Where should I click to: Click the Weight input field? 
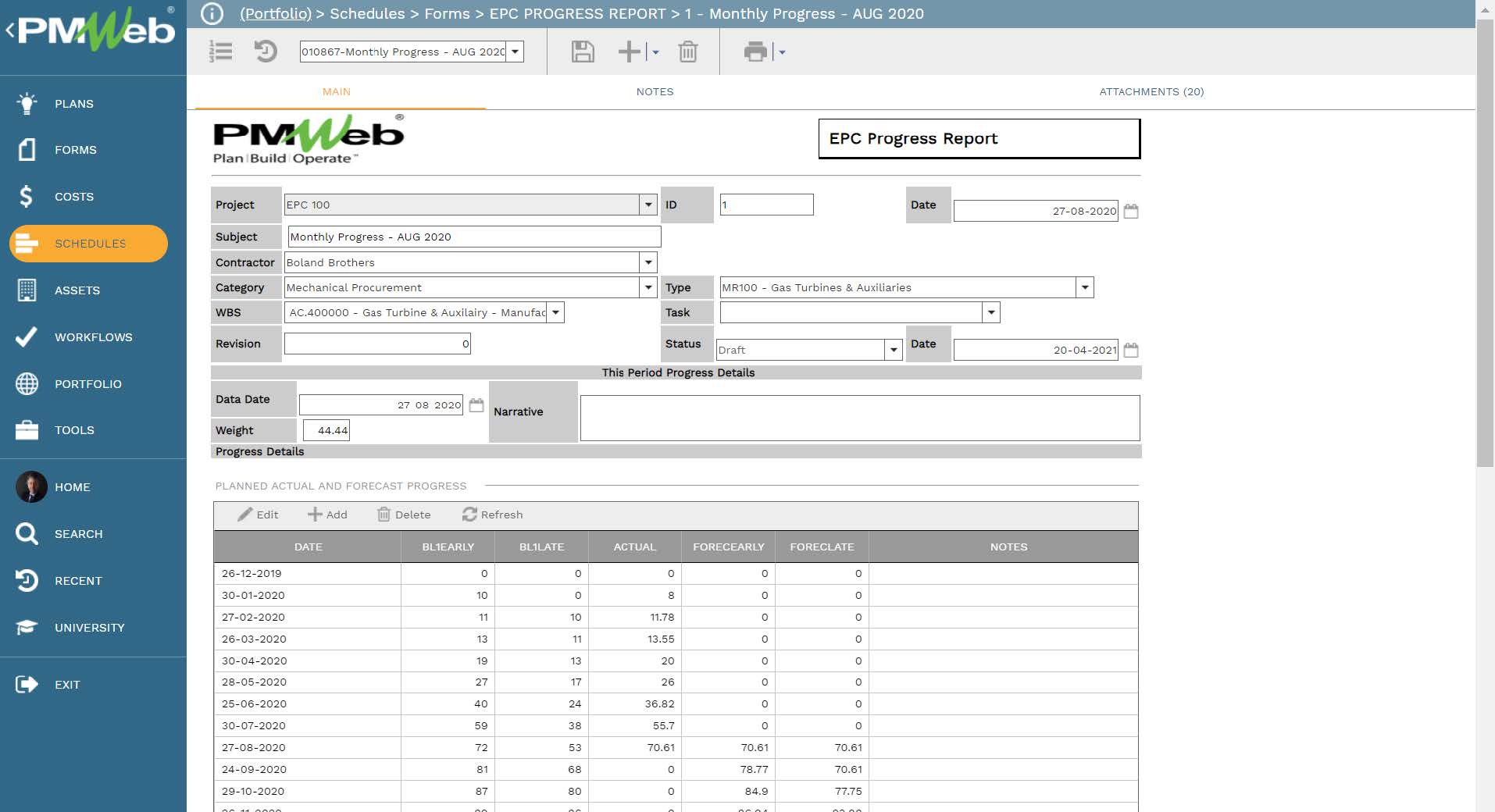pos(326,430)
